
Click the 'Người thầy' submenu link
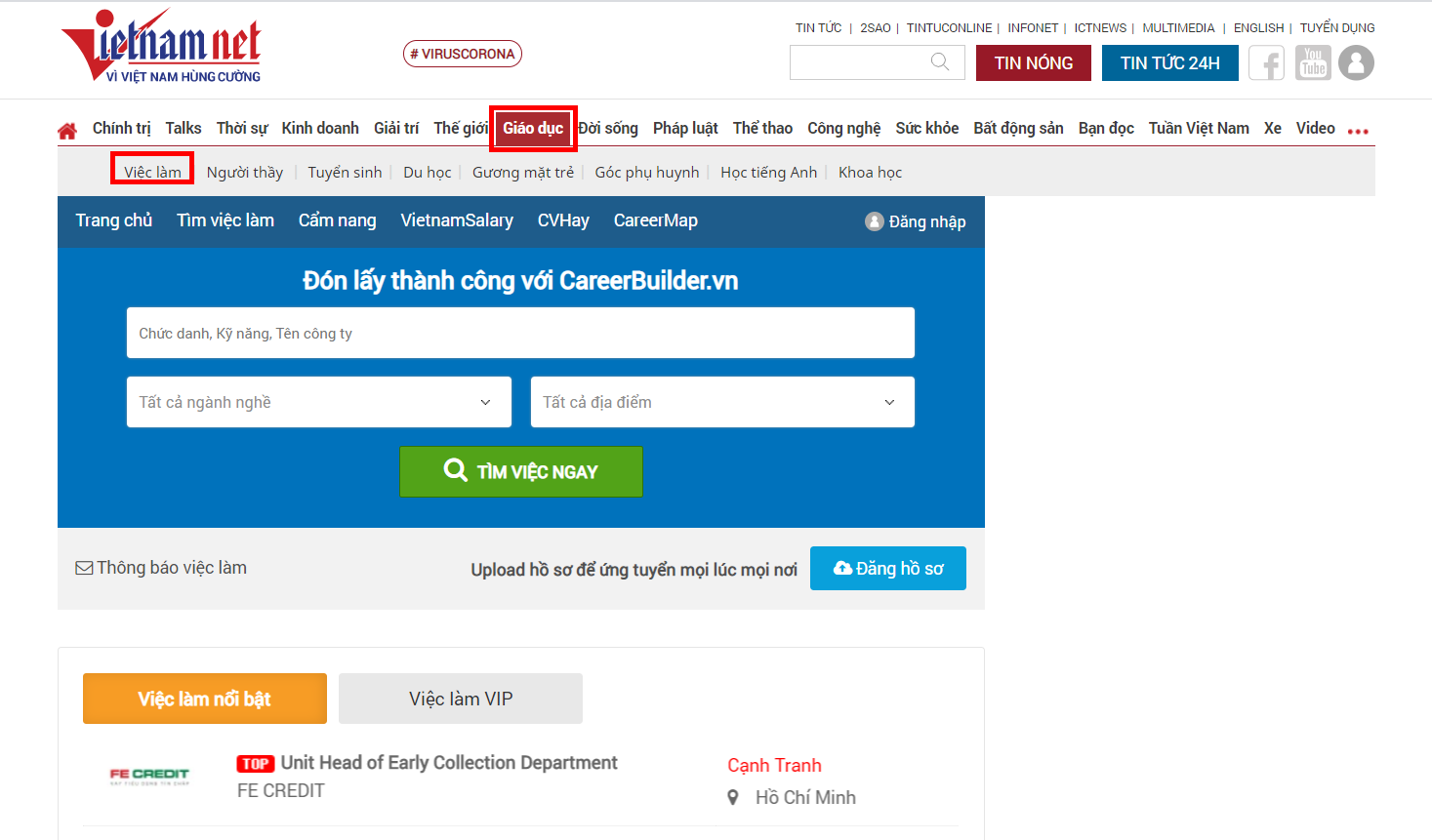245,172
